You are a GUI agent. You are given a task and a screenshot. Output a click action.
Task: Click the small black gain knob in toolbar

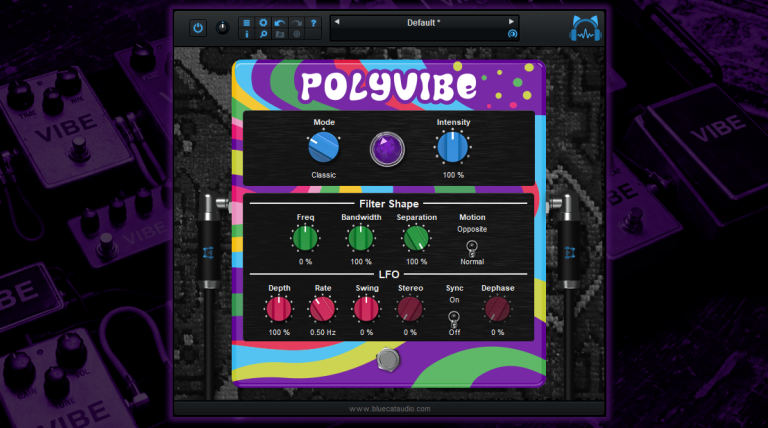point(222,28)
